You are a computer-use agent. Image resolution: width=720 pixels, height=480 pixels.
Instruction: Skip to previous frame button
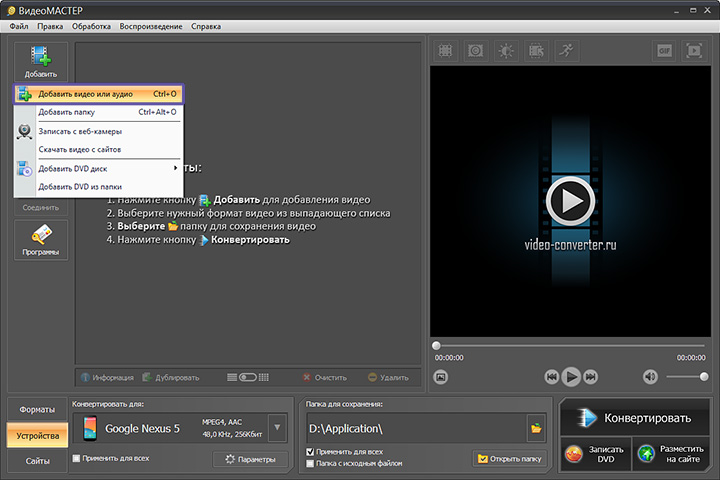(x=551, y=377)
